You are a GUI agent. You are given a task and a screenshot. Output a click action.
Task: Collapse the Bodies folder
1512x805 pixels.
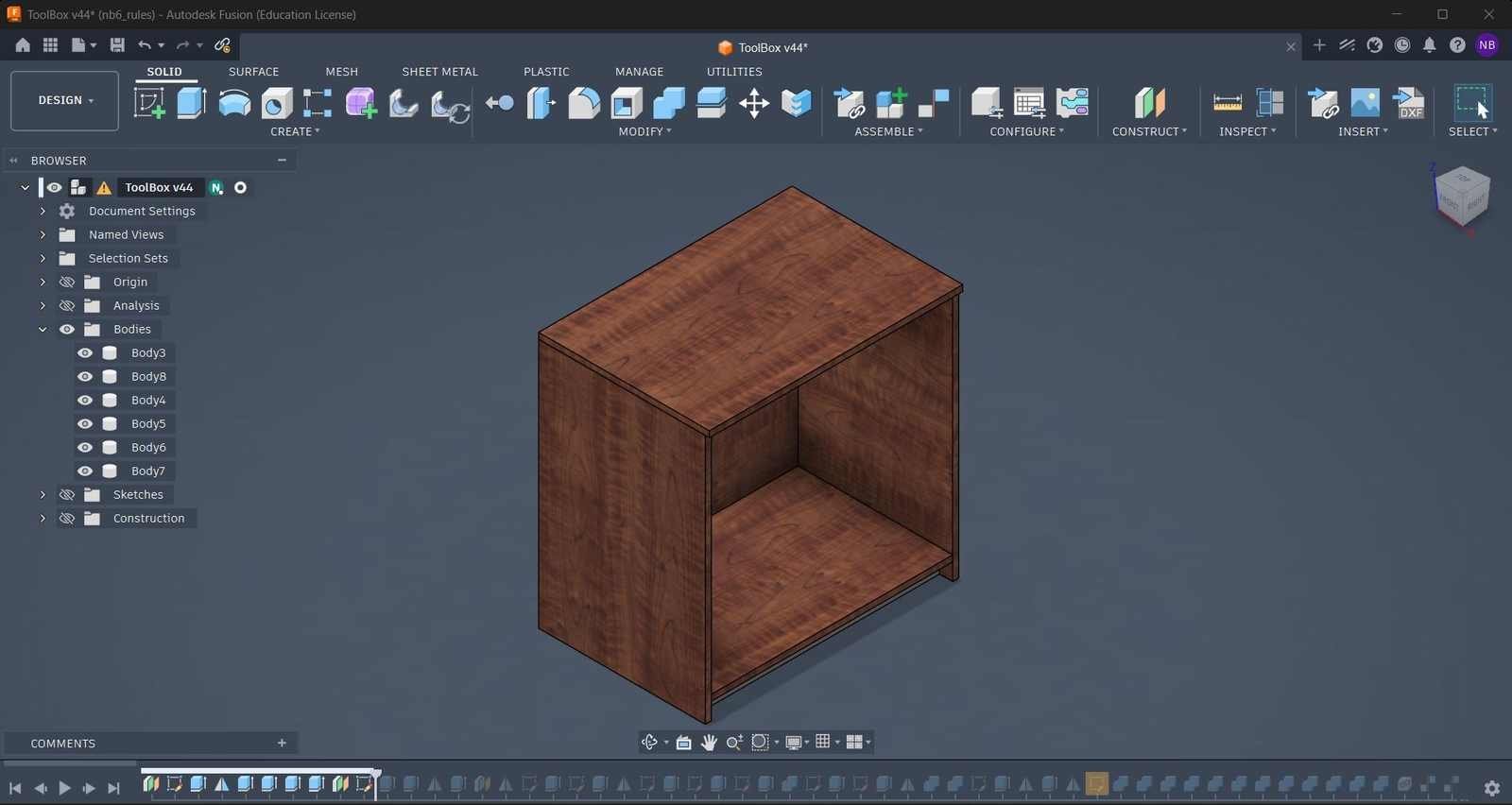tap(43, 329)
